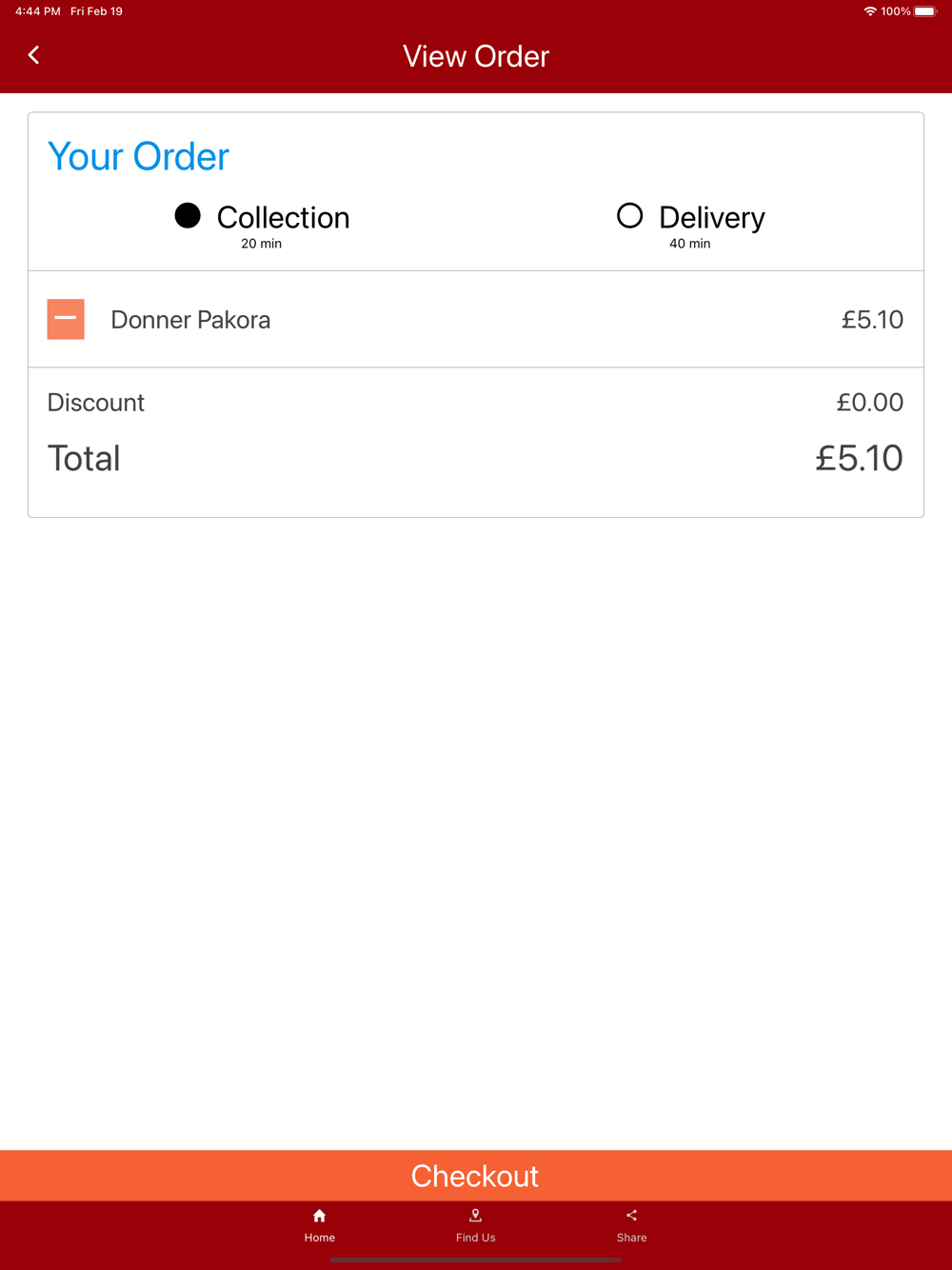Select the Delivery radio button

click(629, 216)
